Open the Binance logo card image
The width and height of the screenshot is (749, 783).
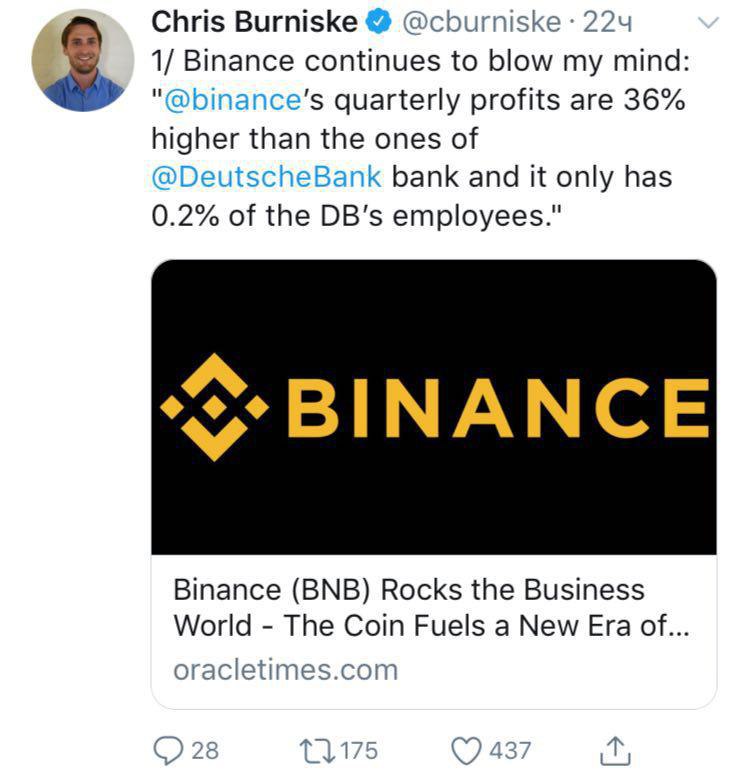[x=434, y=407]
